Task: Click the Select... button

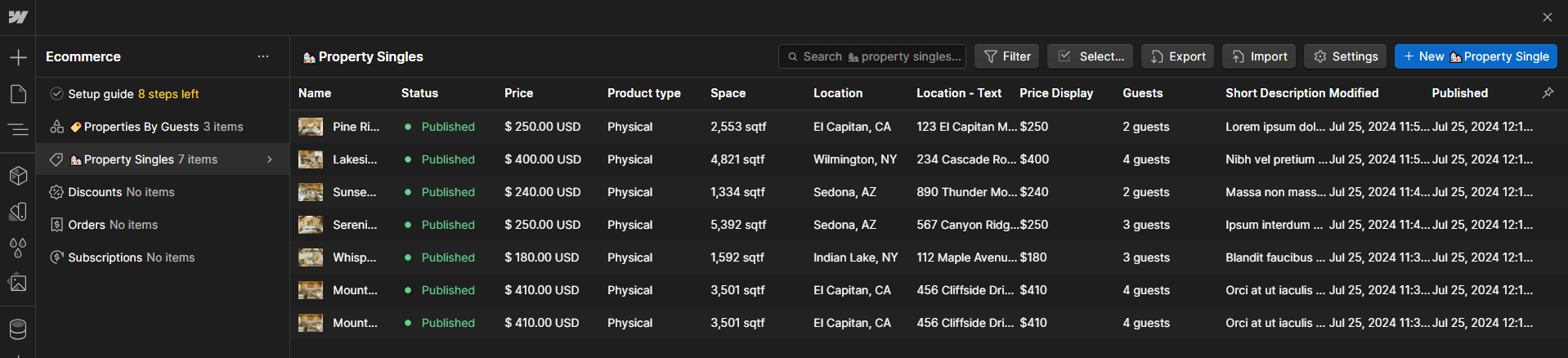Action: click(1090, 56)
